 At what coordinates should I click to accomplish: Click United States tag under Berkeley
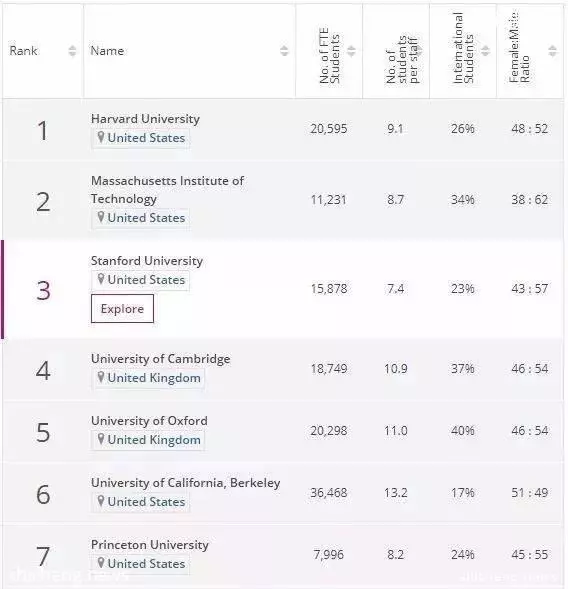pyautogui.click(x=140, y=502)
